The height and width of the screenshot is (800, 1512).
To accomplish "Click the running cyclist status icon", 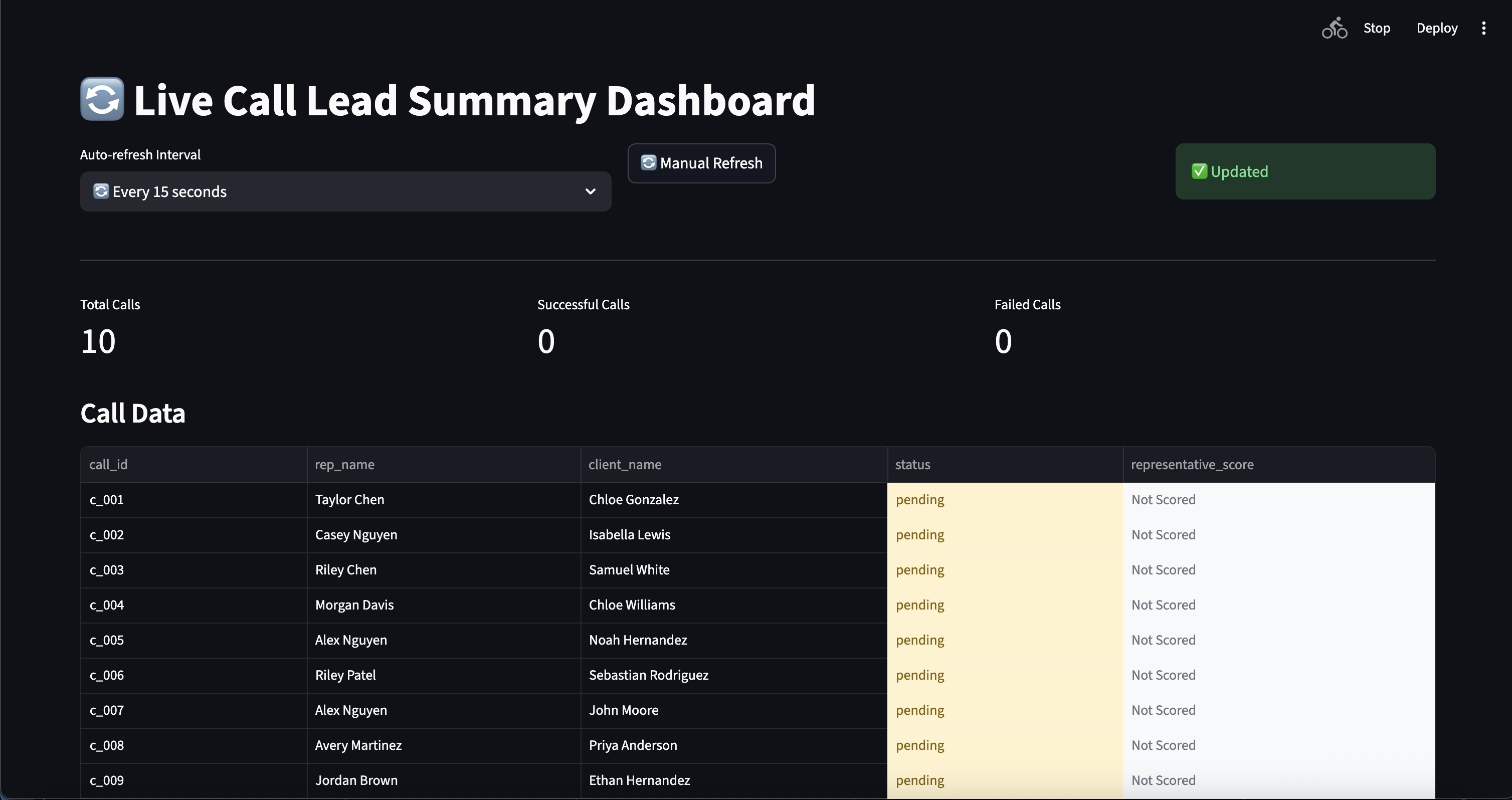I will pyautogui.click(x=1334, y=28).
